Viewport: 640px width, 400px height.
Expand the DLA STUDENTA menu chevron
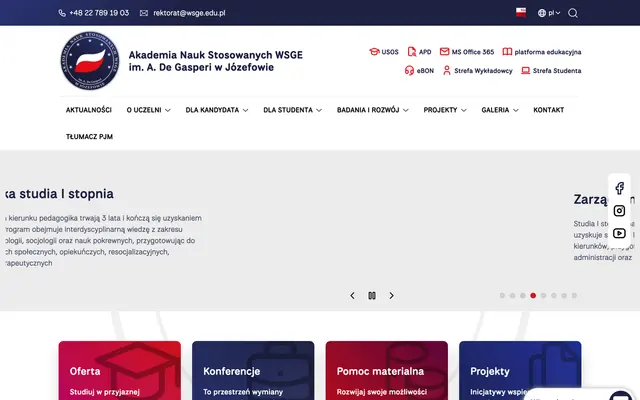tap(319, 110)
